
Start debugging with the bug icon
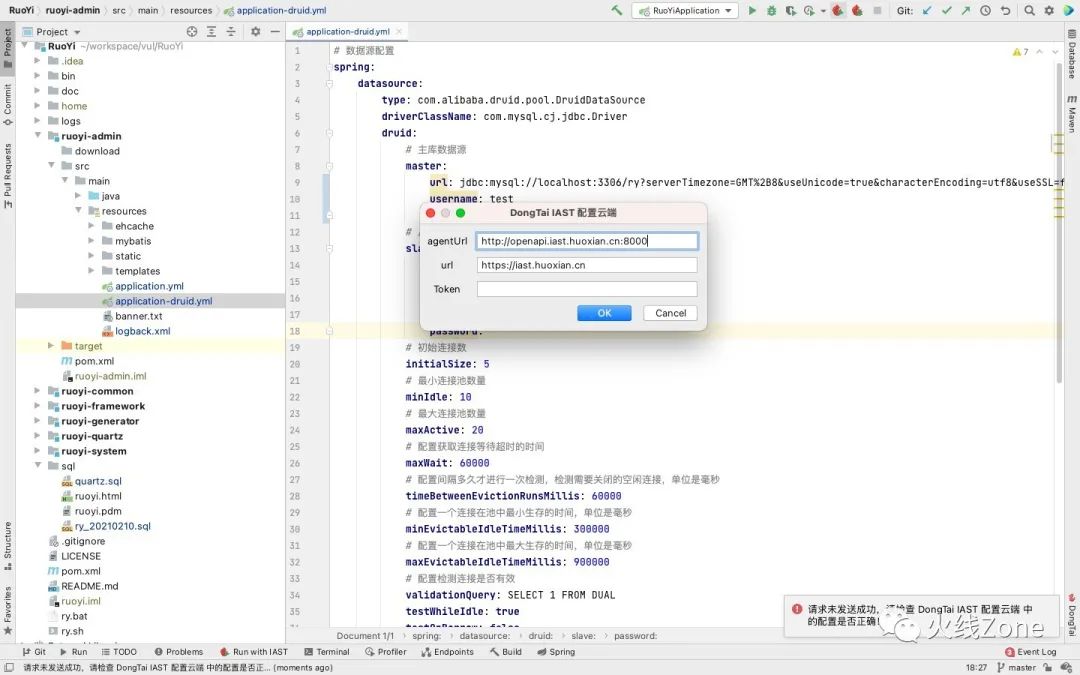[771, 10]
